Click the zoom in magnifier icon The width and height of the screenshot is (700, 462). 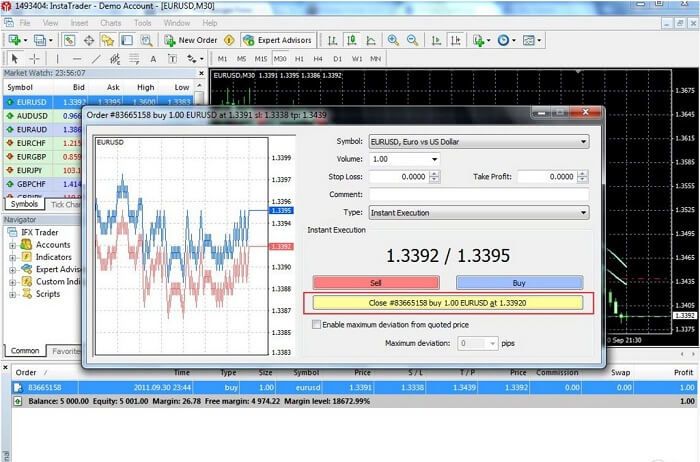pyautogui.click(x=393, y=40)
